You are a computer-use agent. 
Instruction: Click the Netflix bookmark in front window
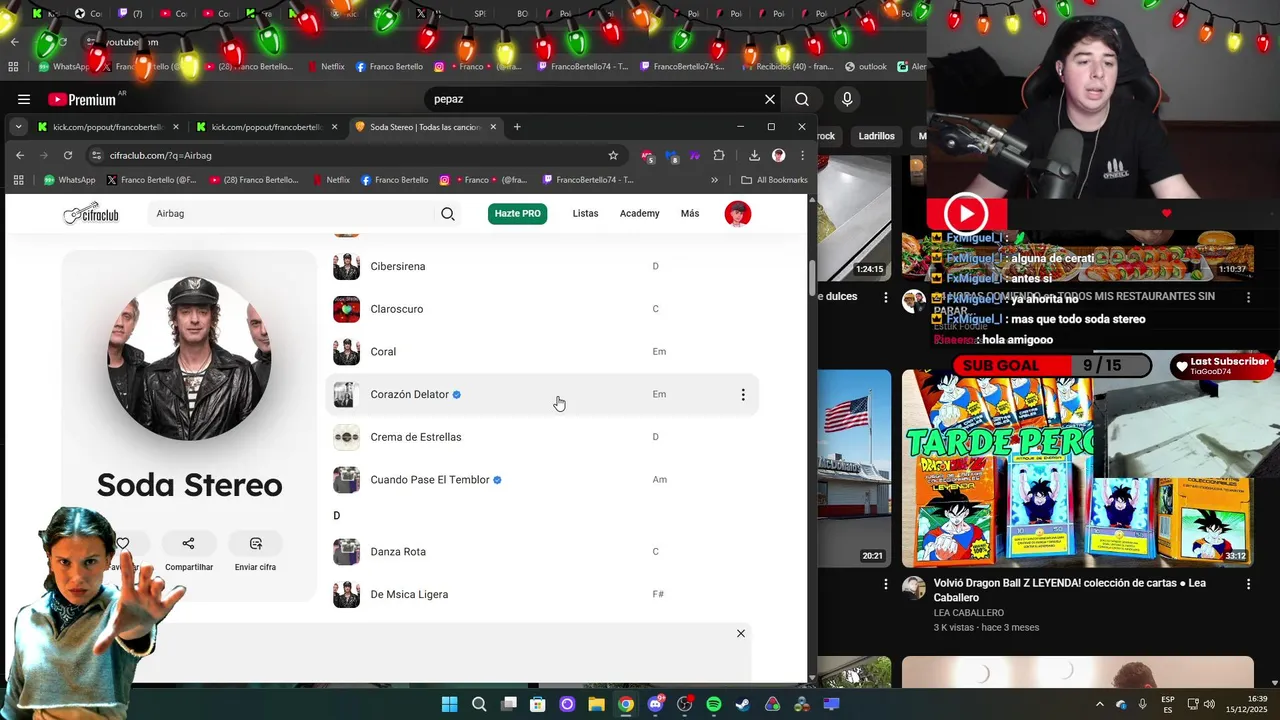click(x=331, y=180)
